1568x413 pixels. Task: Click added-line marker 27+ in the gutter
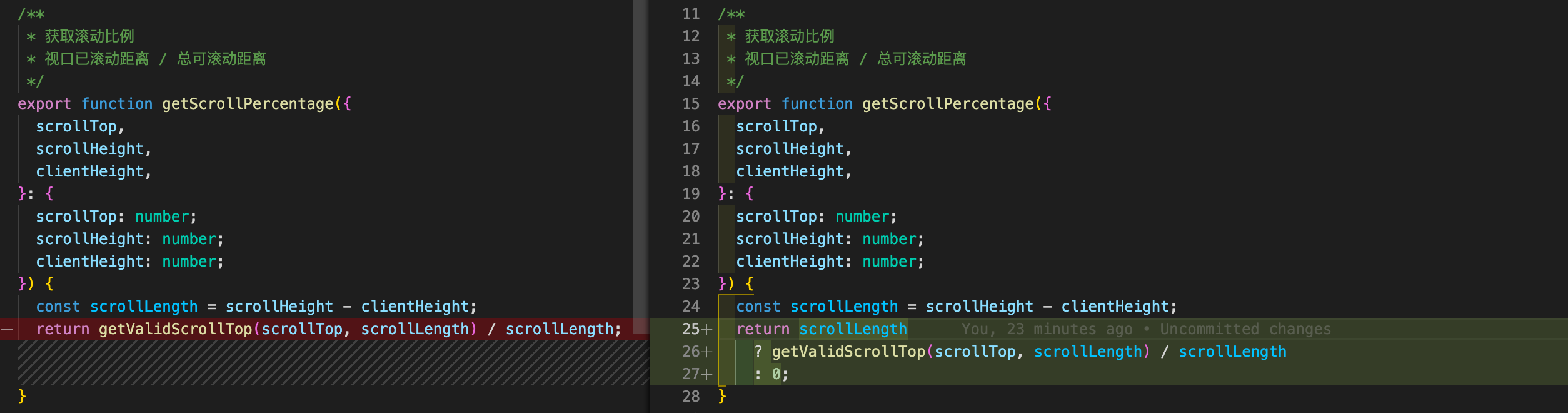(697, 374)
